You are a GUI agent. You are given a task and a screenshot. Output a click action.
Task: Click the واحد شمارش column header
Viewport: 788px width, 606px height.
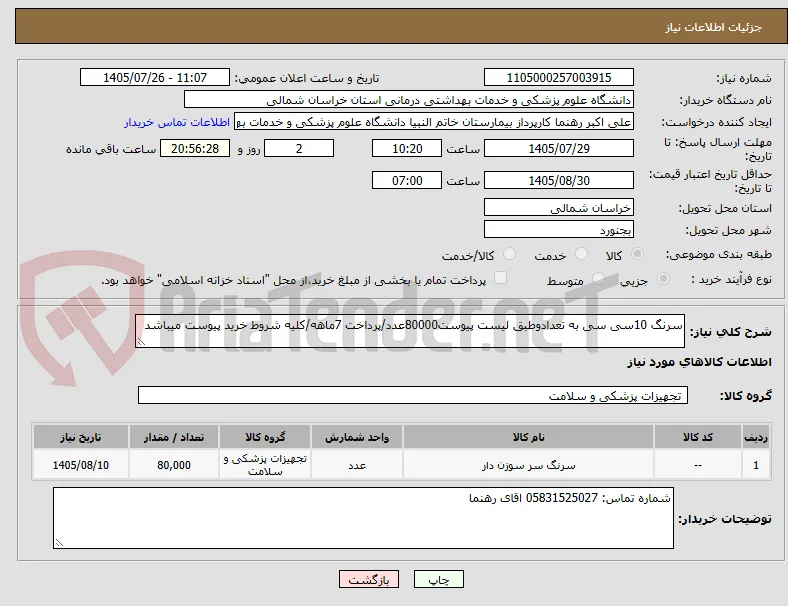pyautogui.click(x=357, y=437)
